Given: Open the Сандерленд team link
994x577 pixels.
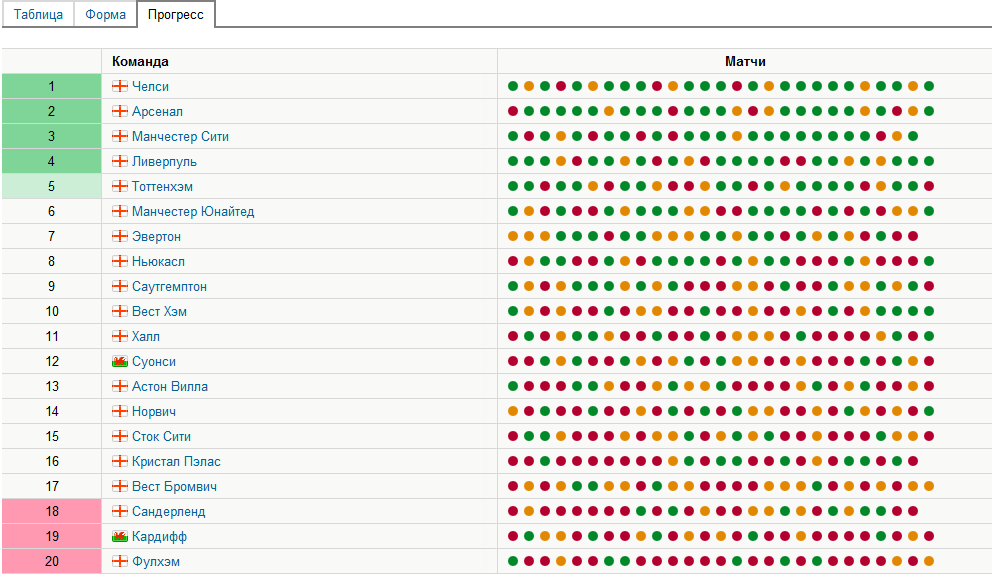Looking at the screenshot, I should (x=169, y=512).
